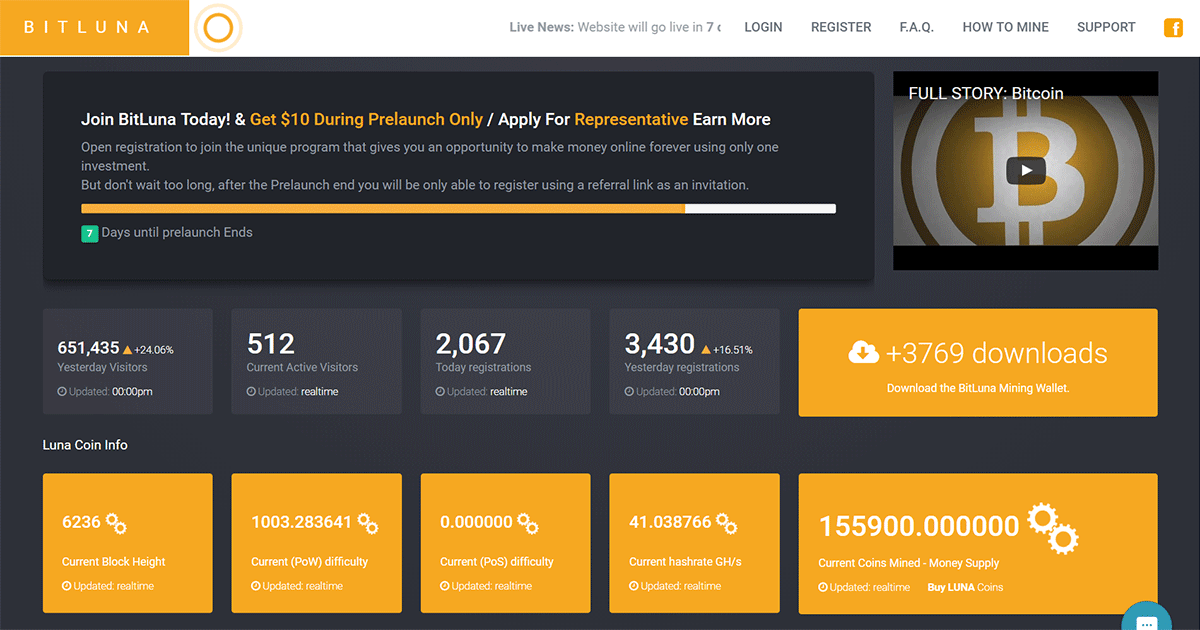Click the Bitcoin video thumbnail
1200x630 pixels.
(x=1026, y=170)
